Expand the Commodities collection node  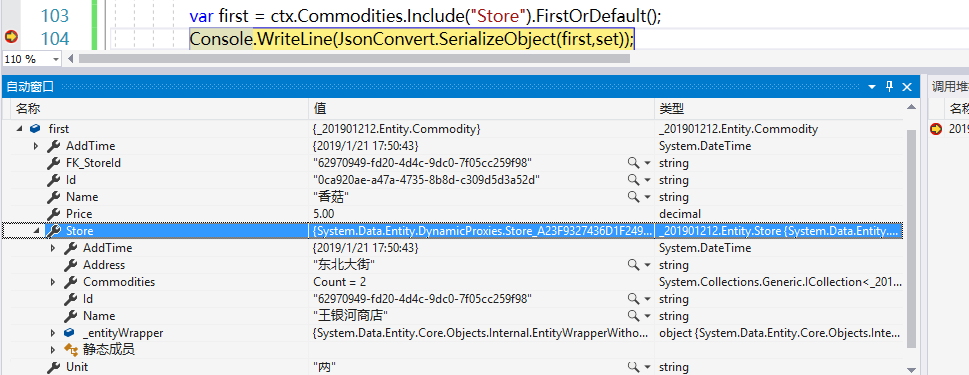(53, 282)
